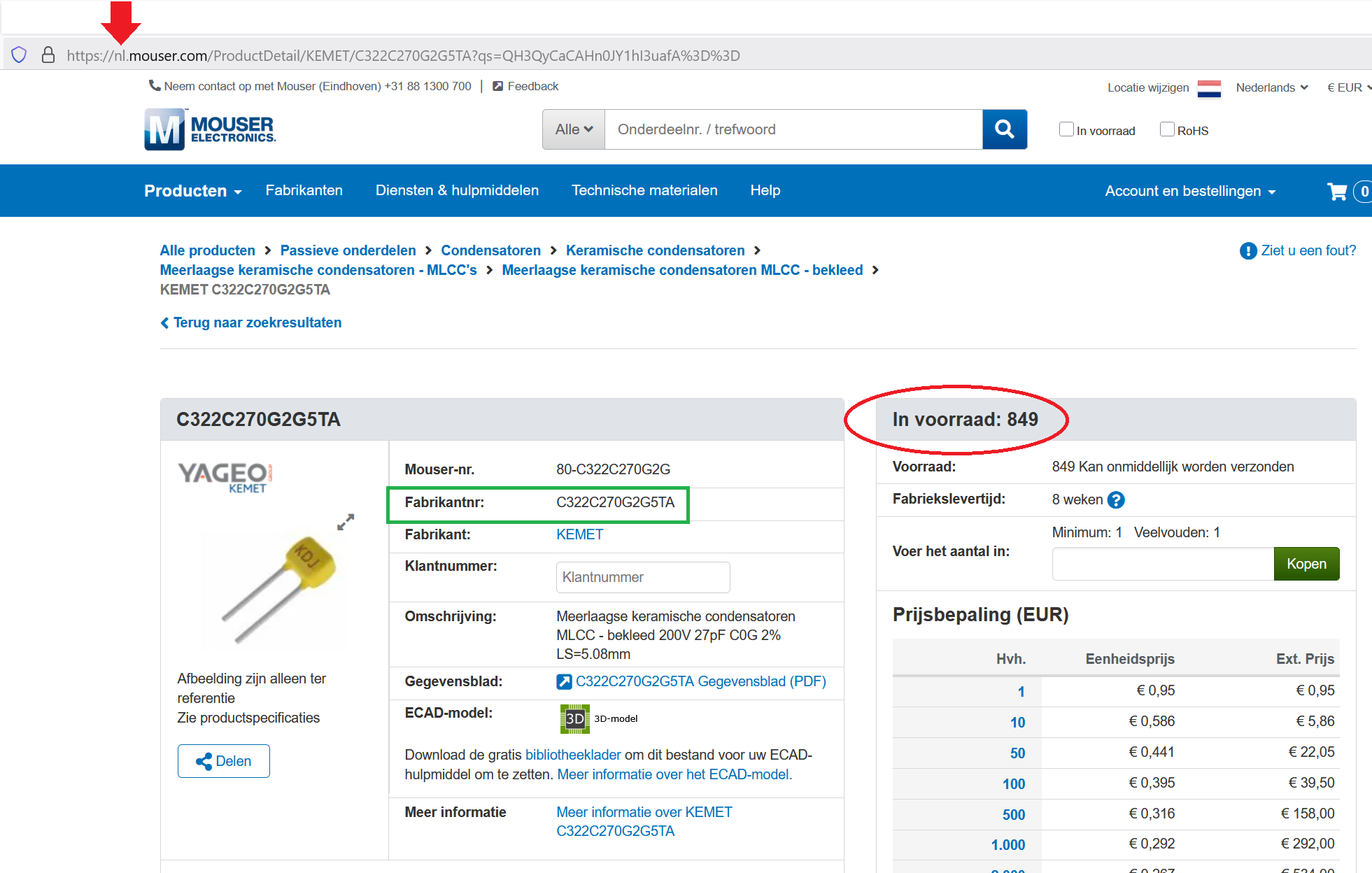Click the Feedback link
Screen dimensions: 1372x873
pyautogui.click(x=533, y=86)
